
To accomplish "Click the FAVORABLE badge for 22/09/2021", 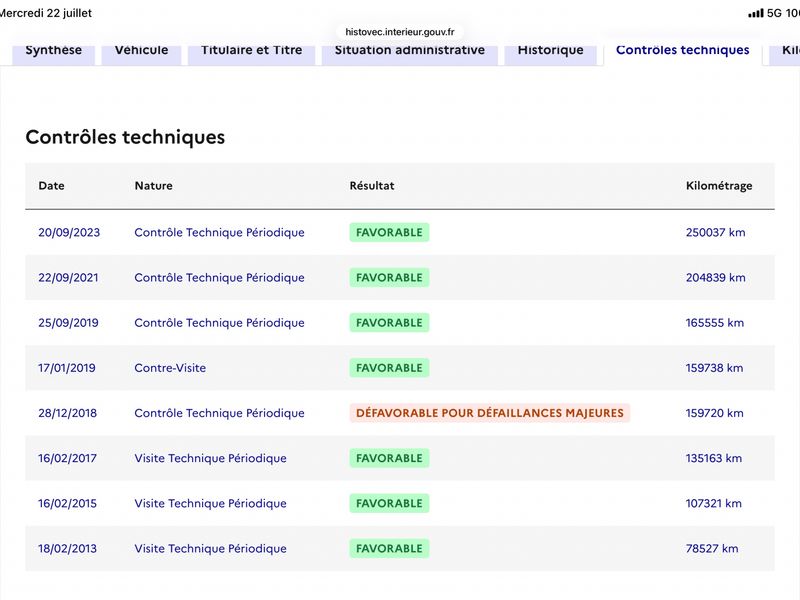I will [x=389, y=278].
